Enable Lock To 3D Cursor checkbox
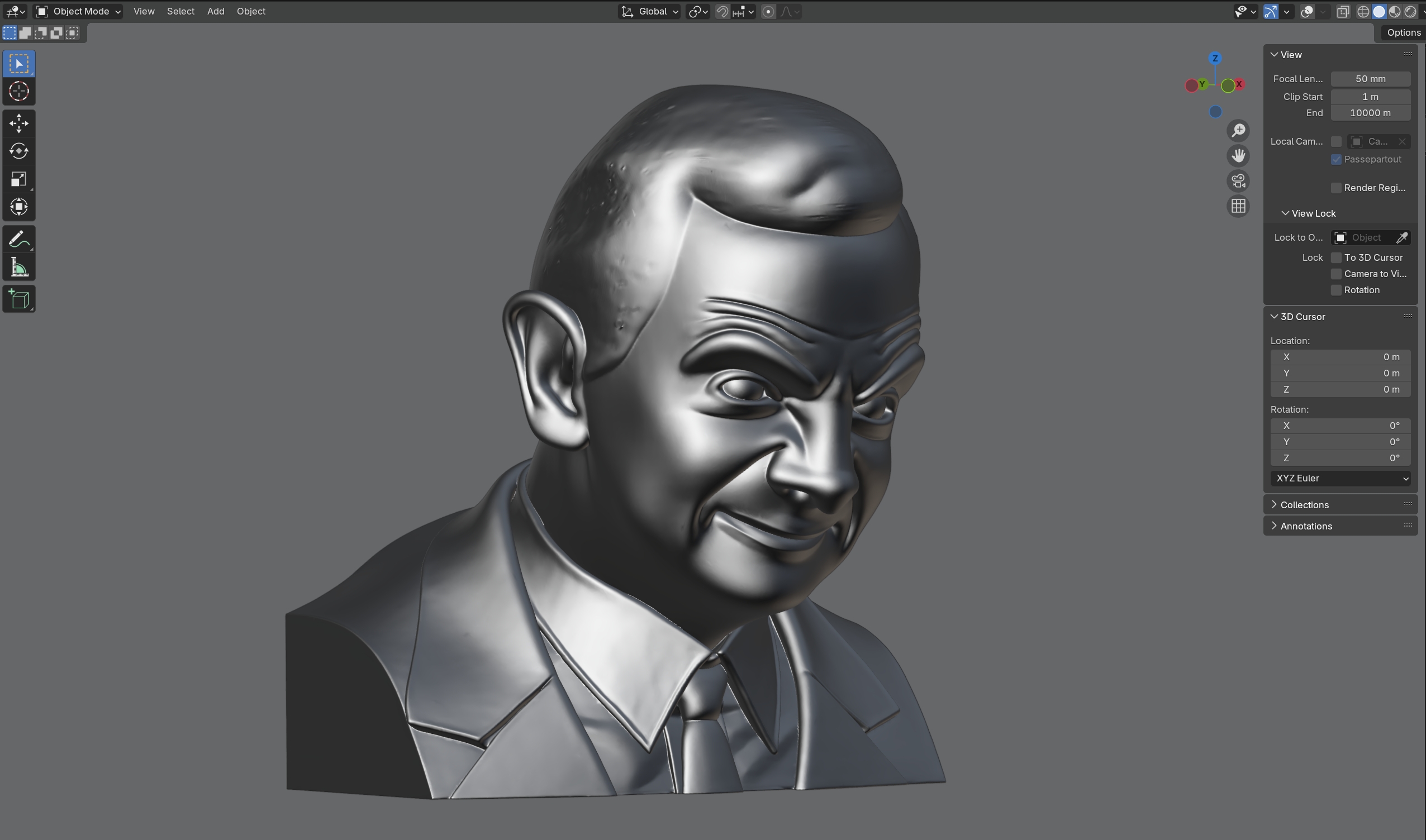 coord(1336,257)
